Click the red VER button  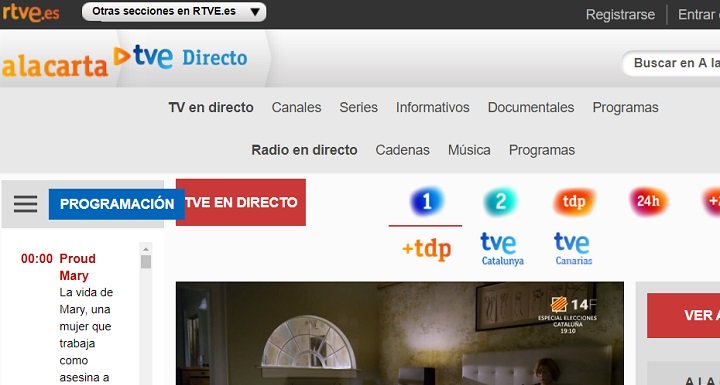coord(683,315)
